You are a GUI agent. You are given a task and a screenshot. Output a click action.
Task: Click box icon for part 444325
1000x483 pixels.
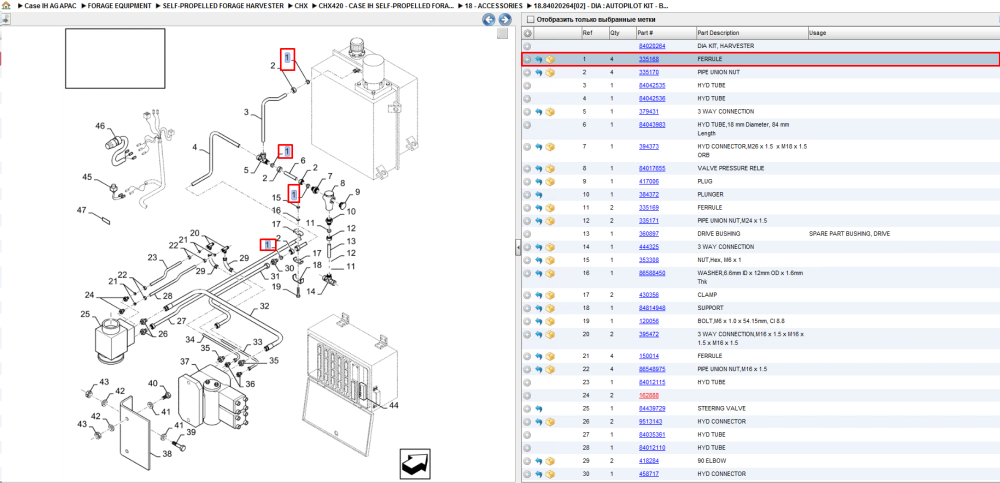550,247
